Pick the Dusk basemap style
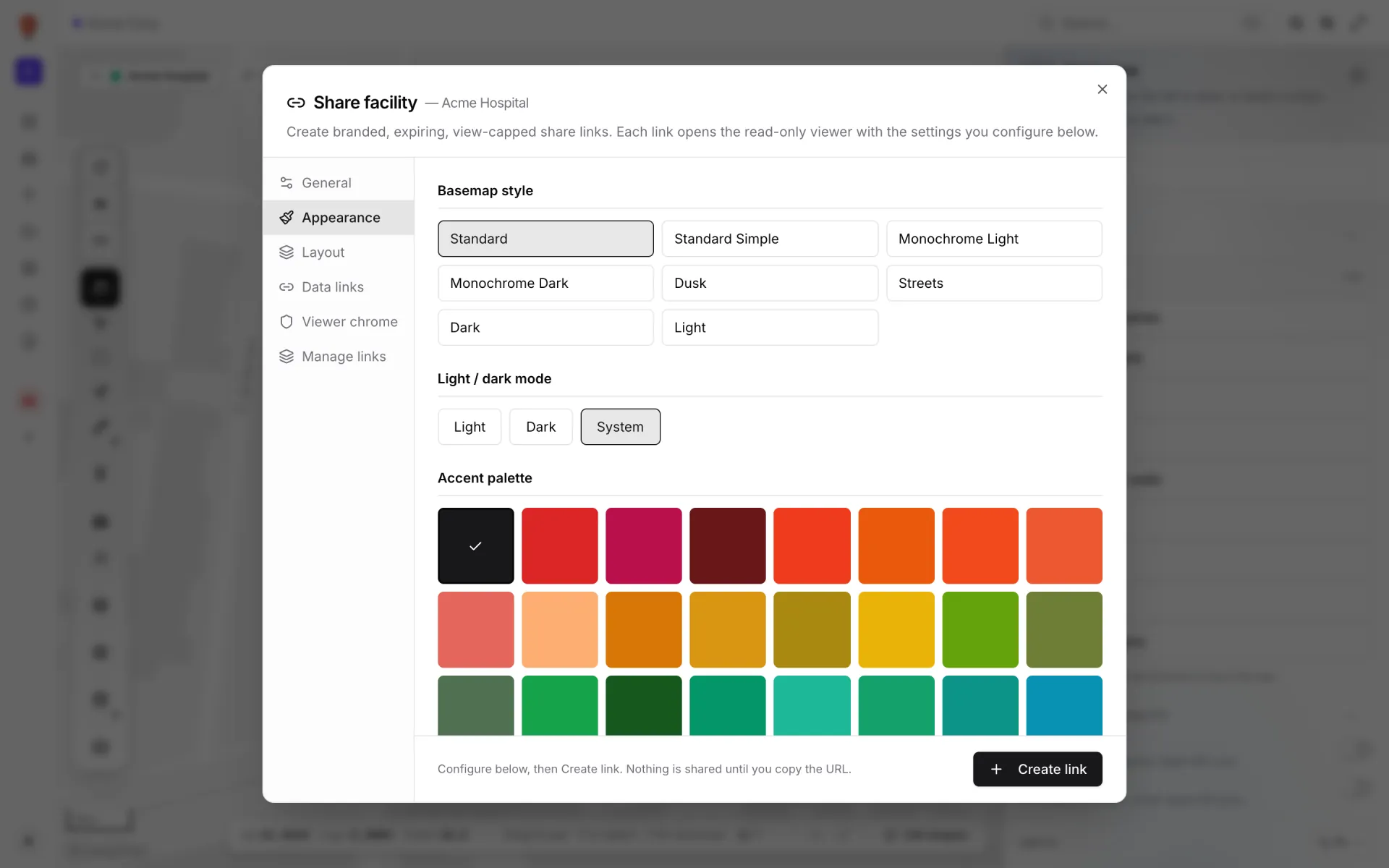Viewport: 1389px width, 868px height. pyautogui.click(x=770, y=283)
